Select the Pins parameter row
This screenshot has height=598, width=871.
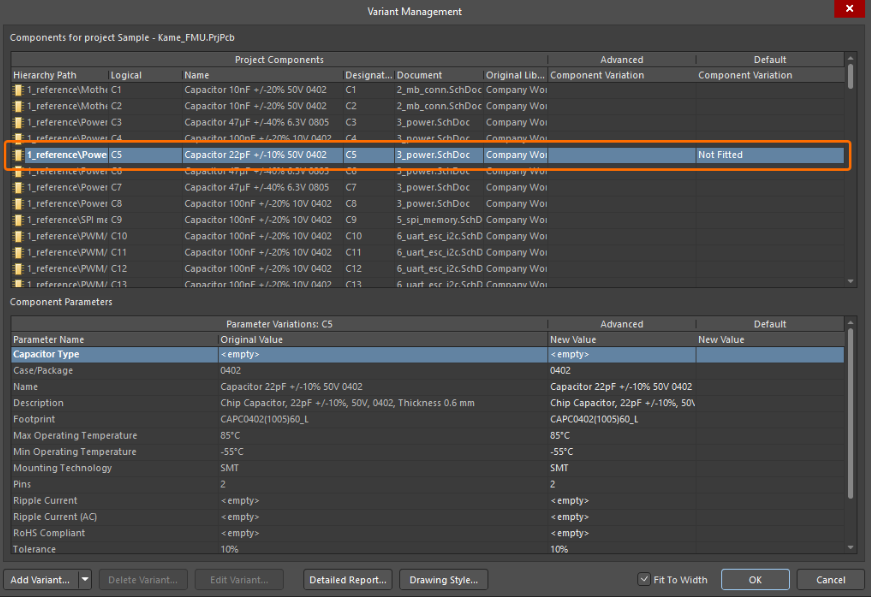[427, 484]
